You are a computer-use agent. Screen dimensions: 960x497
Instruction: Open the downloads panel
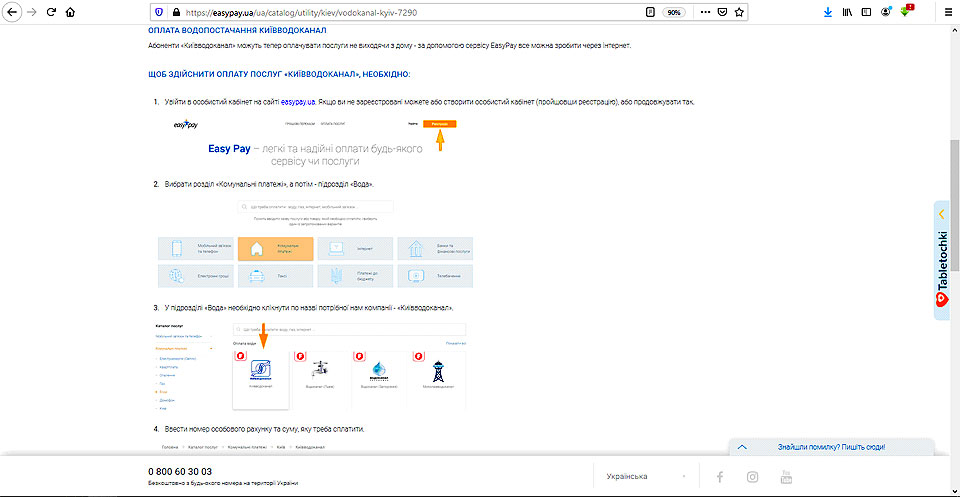(828, 12)
